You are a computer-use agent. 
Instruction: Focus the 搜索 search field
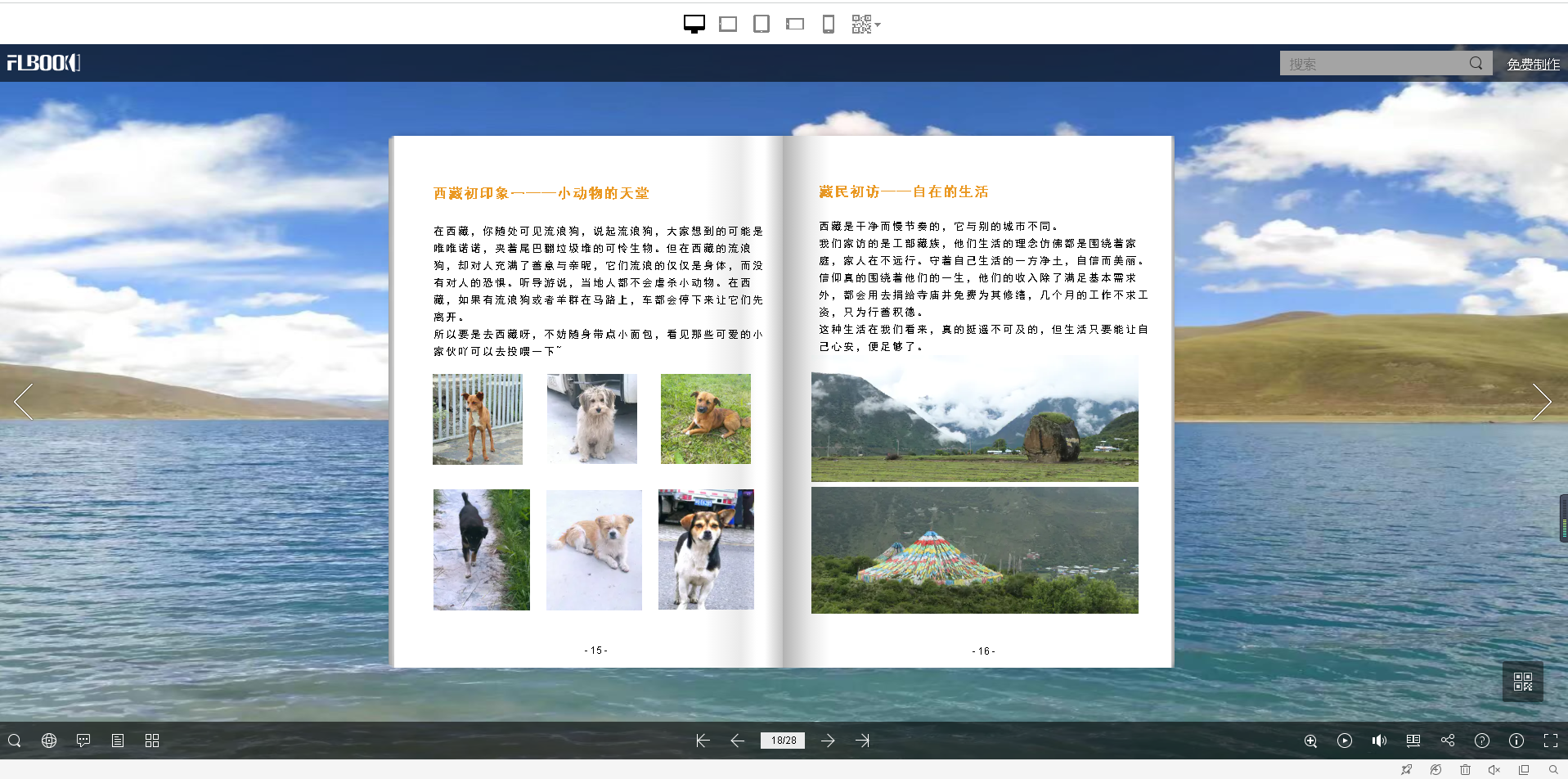pos(1374,63)
